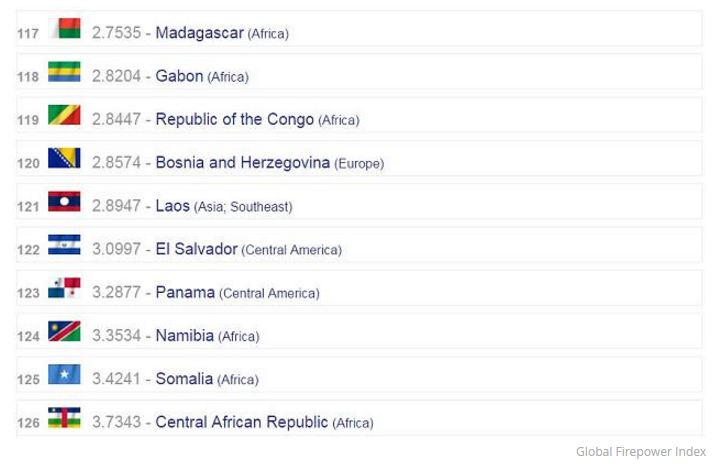Open the Gabon country link
The height and width of the screenshot is (466, 715).
click(179, 76)
